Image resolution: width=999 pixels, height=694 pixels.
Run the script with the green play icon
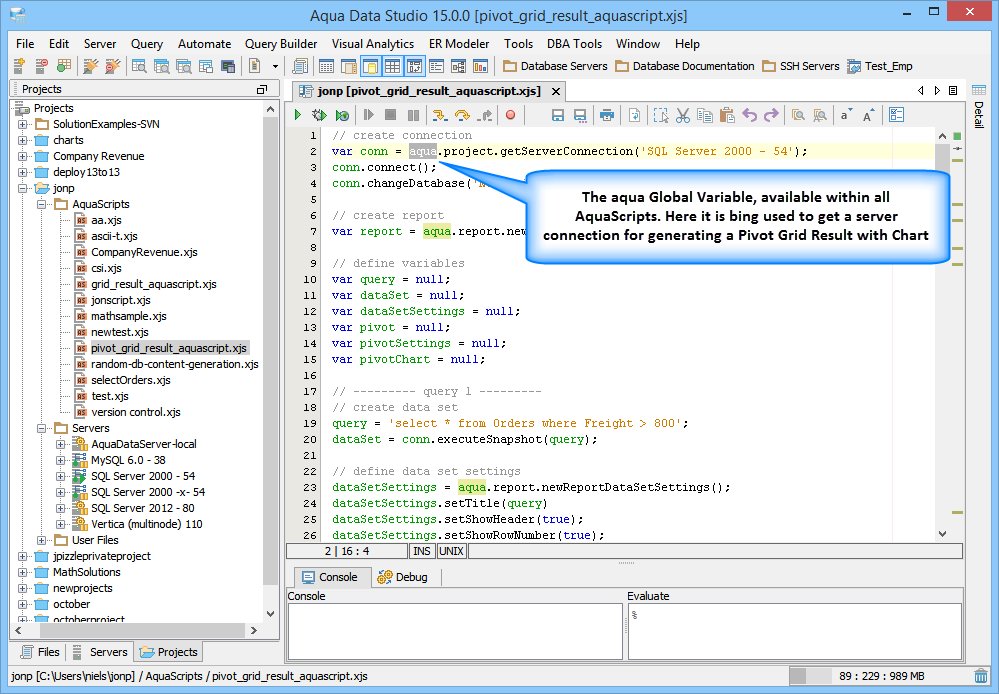coord(298,116)
